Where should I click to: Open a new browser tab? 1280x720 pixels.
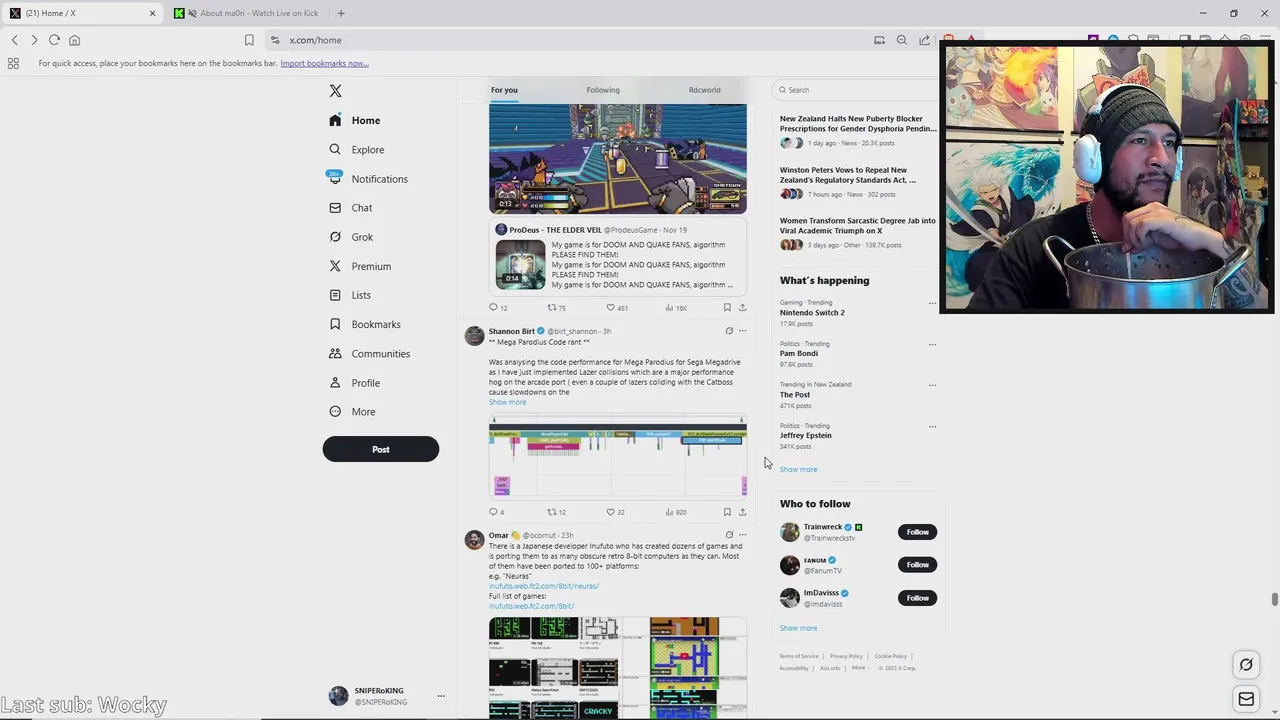(341, 13)
